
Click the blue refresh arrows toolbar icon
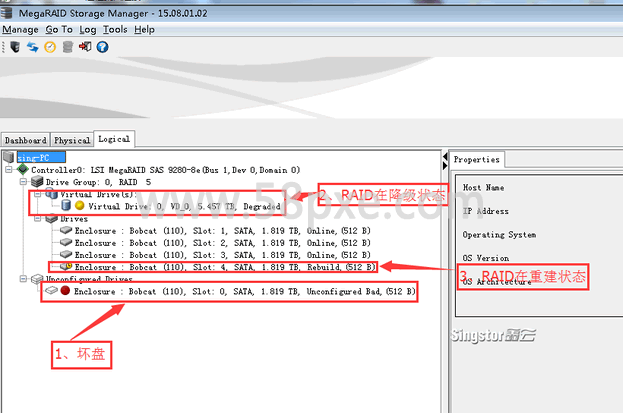pos(33,47)
